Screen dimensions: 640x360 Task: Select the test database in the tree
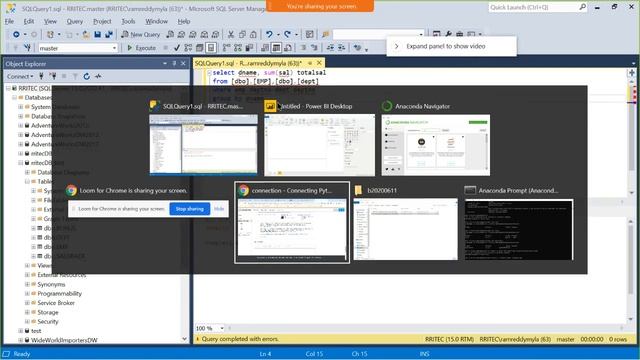[36, 331]
